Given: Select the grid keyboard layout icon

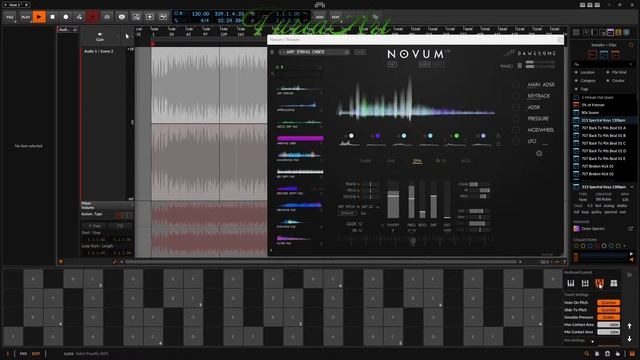Looking at the screenshot, I should pos(613,283).
